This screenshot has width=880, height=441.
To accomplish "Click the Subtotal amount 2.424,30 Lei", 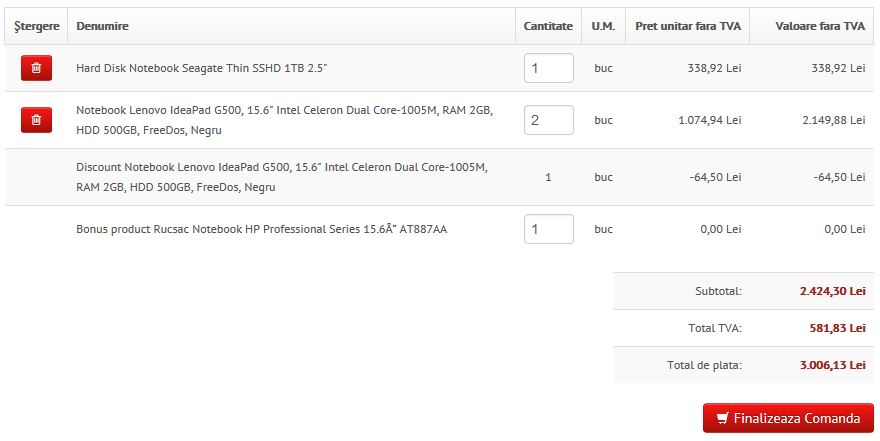I will coord(832,291).
